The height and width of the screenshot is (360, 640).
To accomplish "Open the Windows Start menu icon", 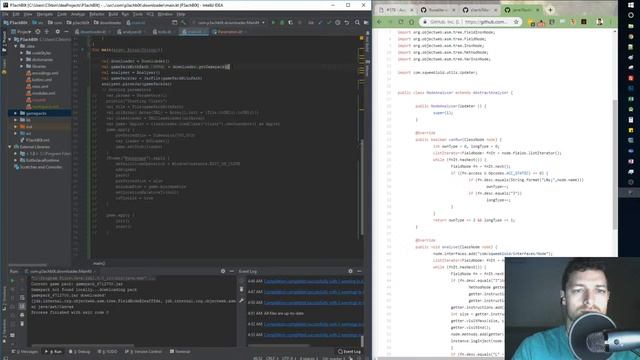I will (631, 4).
